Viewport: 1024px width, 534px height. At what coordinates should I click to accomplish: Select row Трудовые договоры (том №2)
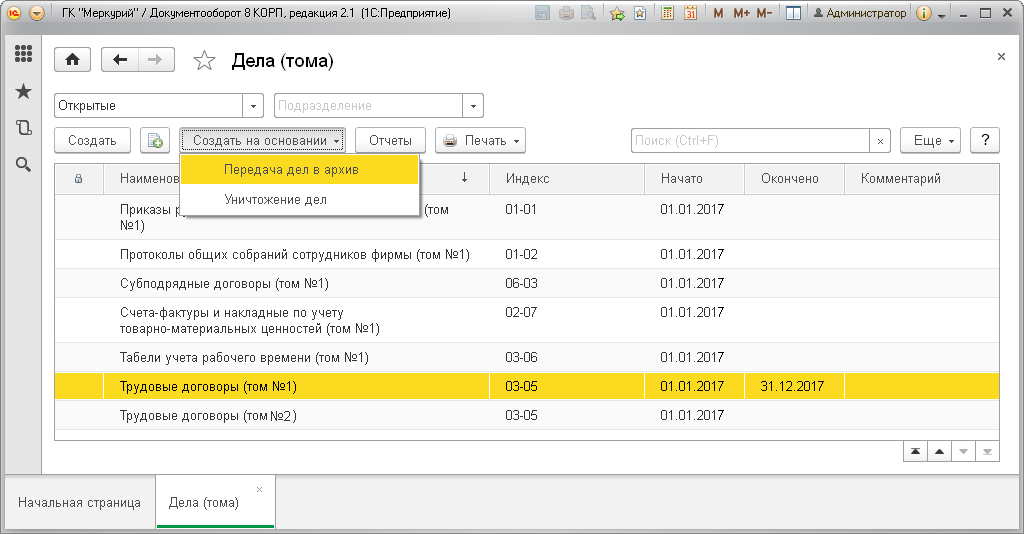[526, 415]
